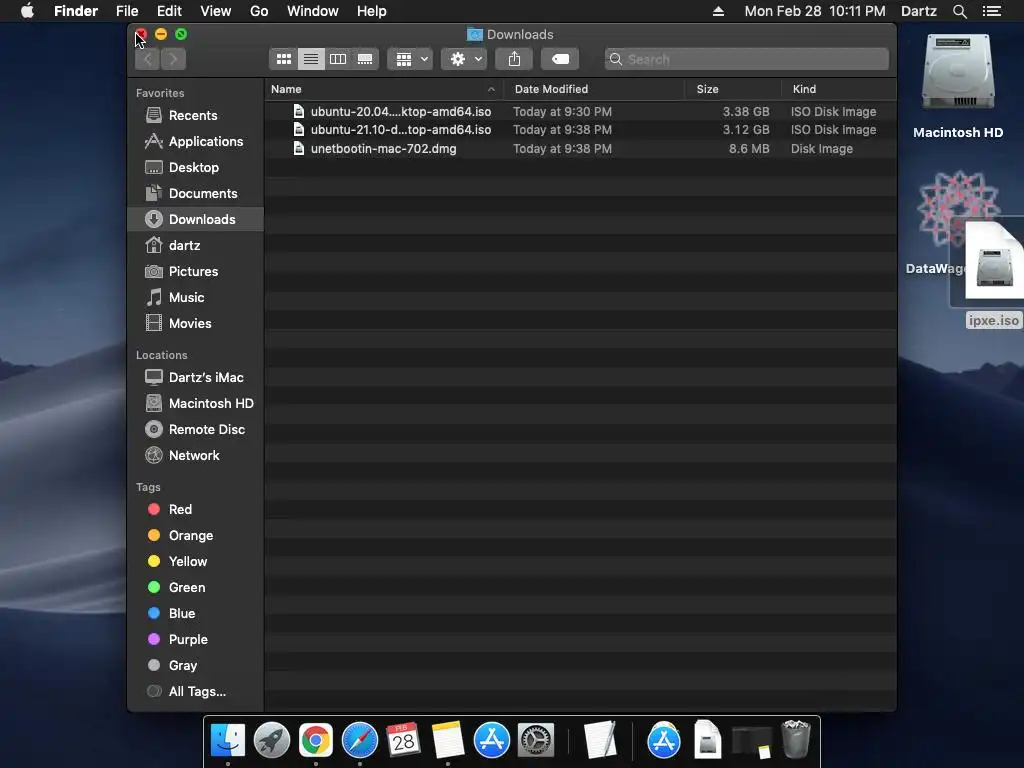
Task: Open TextEdit from the Dock
Action: (600, 740)
